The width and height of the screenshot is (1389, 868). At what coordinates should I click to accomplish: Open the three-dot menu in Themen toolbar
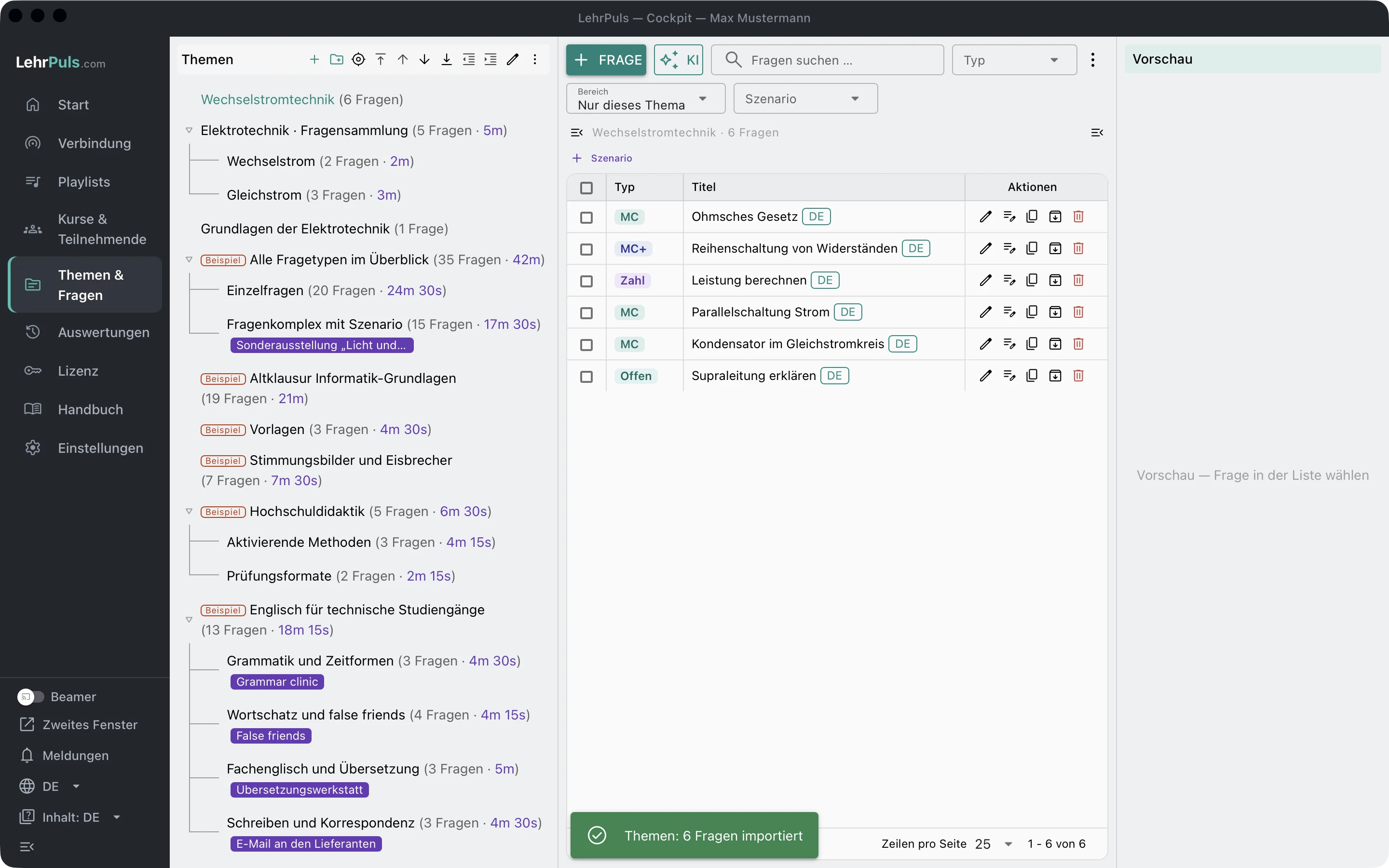(535, 60)
